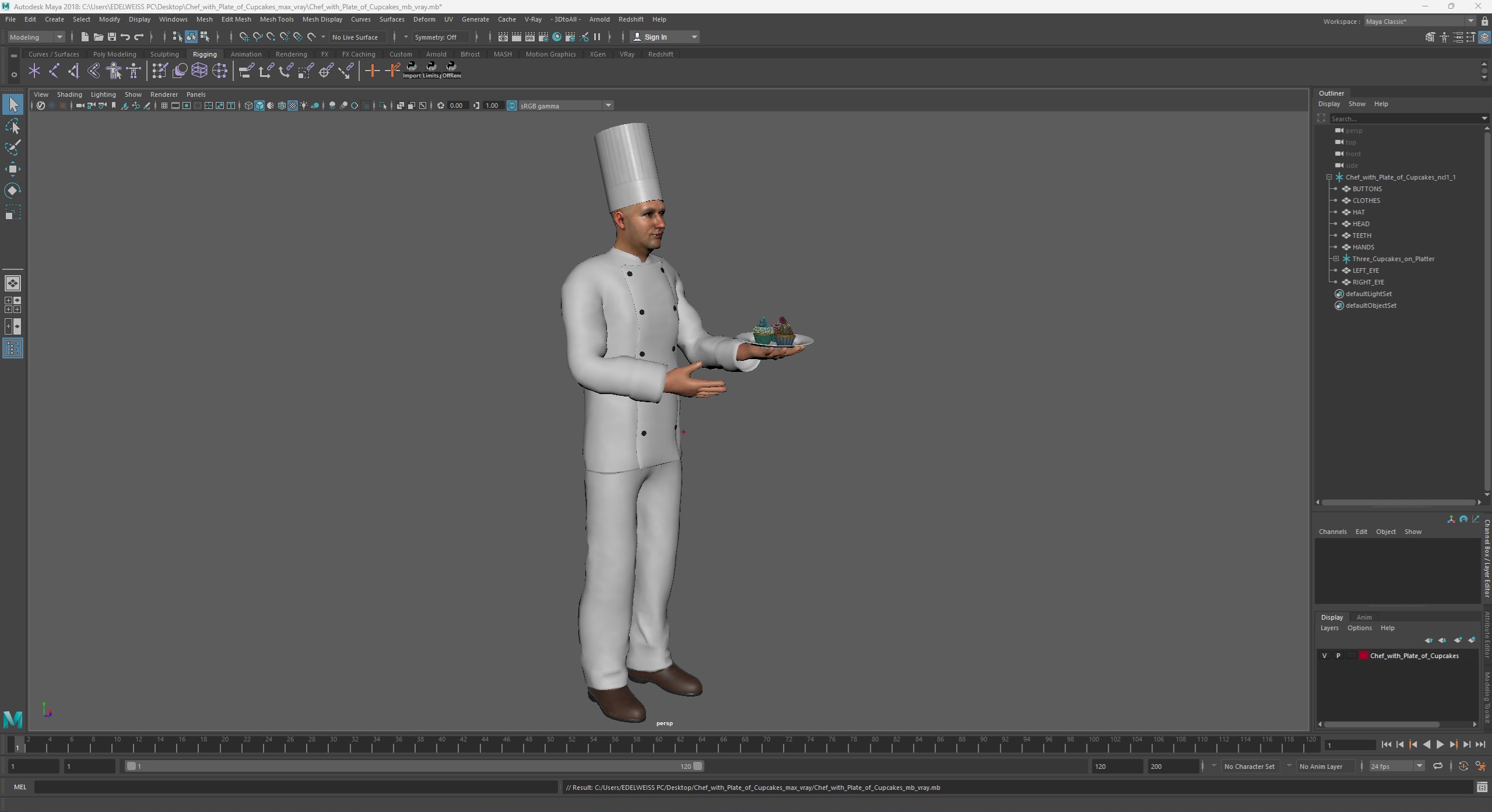Click the Create Cluster shelf icon
The height and width of the screenshot is (812, 1492).
220,71
